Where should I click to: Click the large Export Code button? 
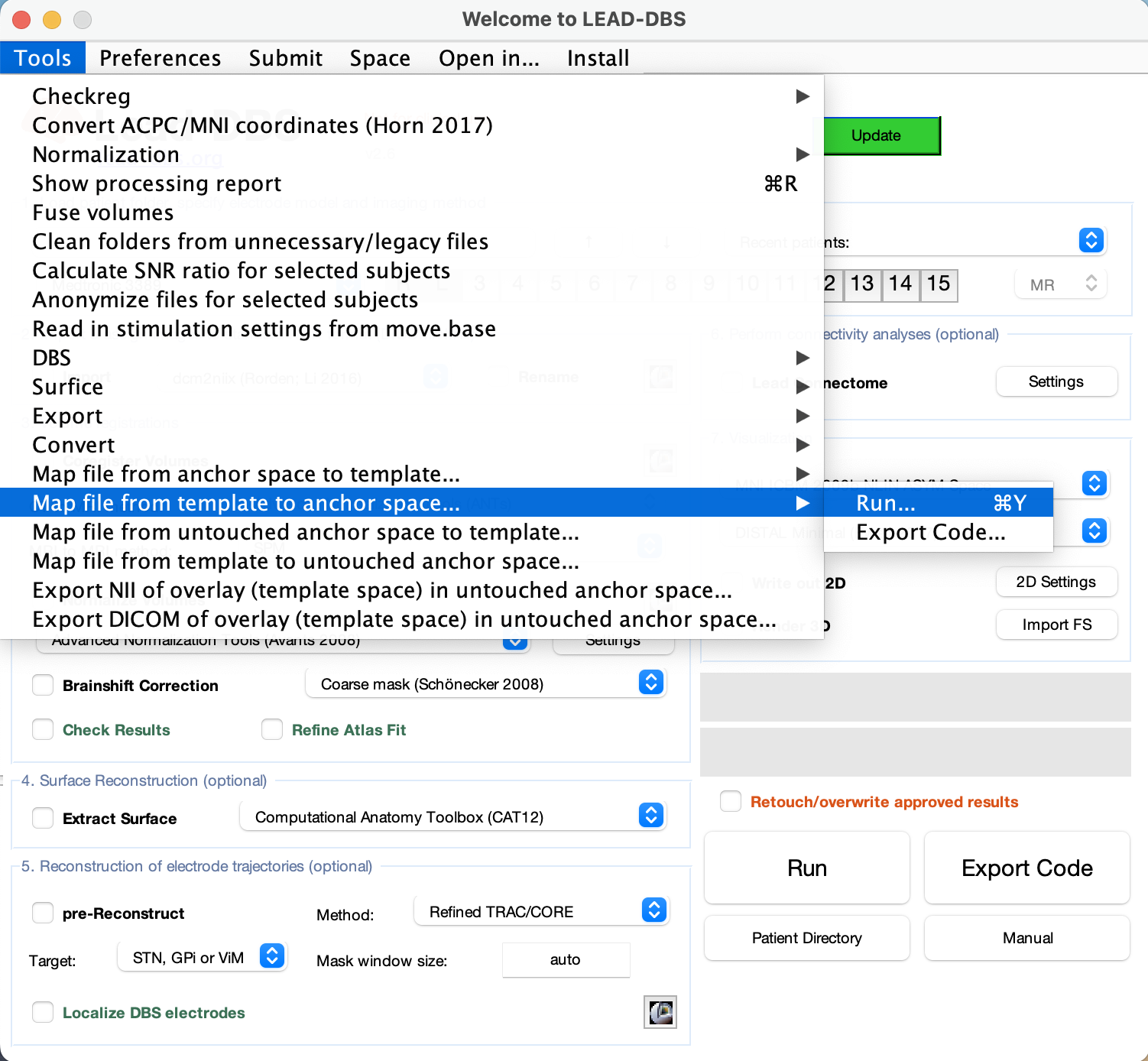coord(1027,868)
